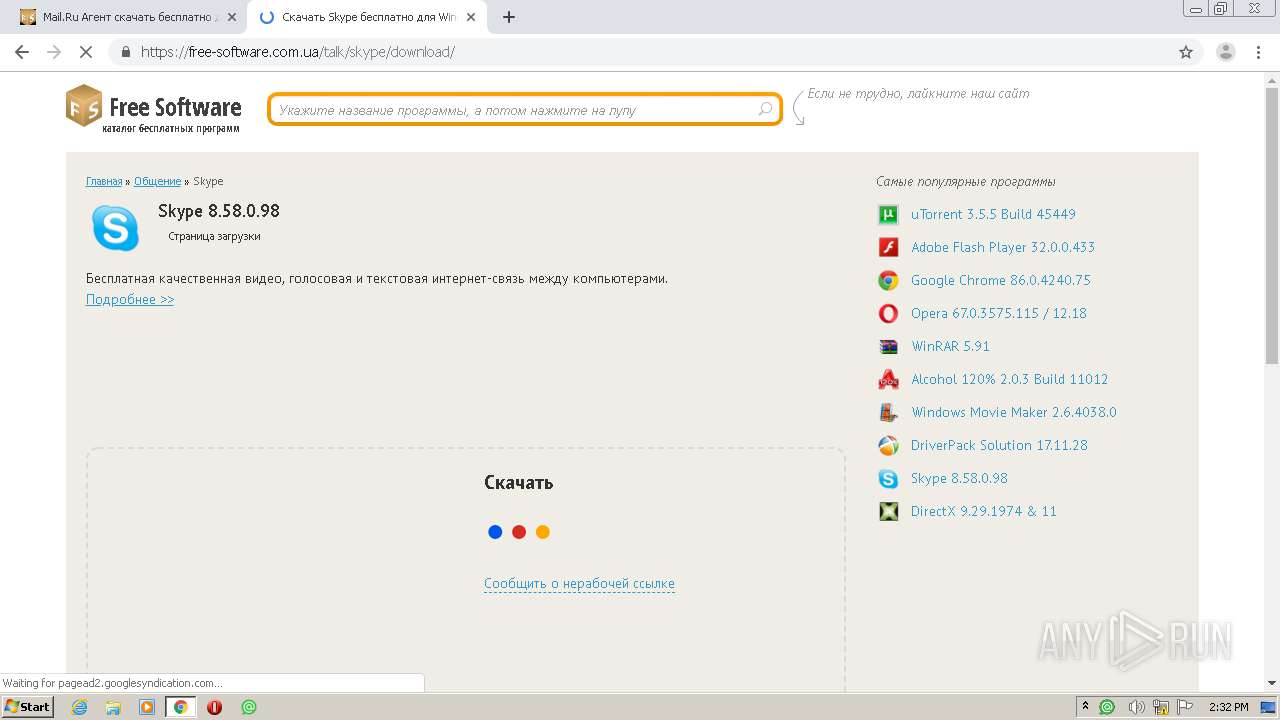
Task: Click the Windows Start button
Action: 27,707
